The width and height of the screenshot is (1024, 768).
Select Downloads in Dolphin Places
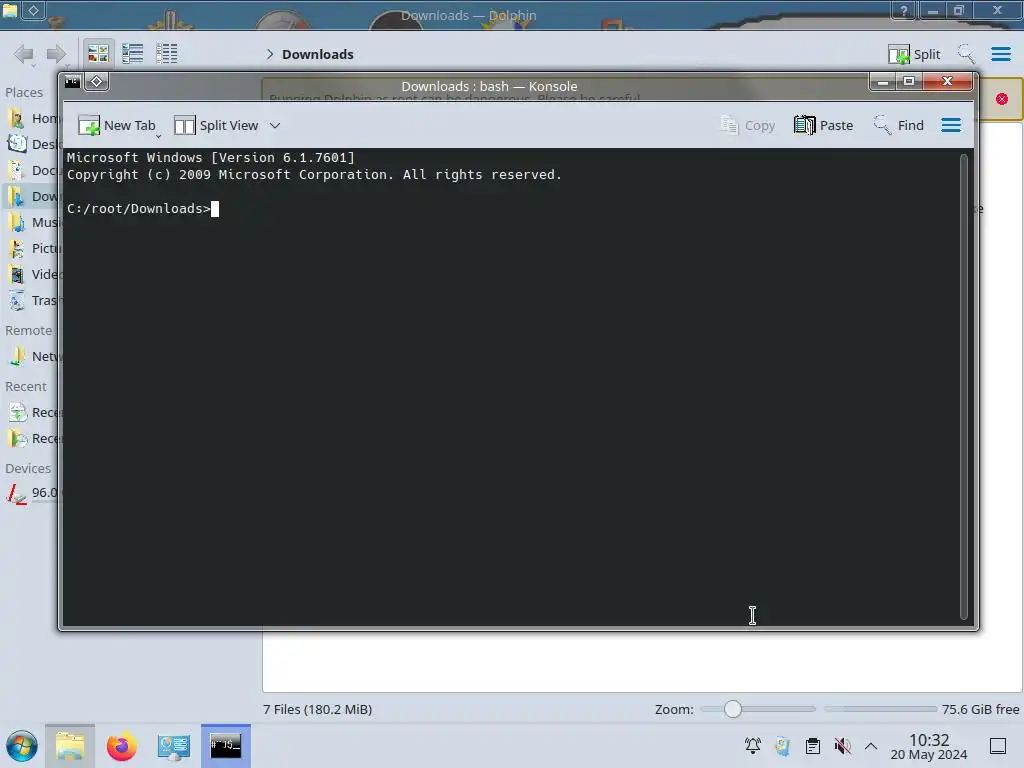tap(33, 197)
